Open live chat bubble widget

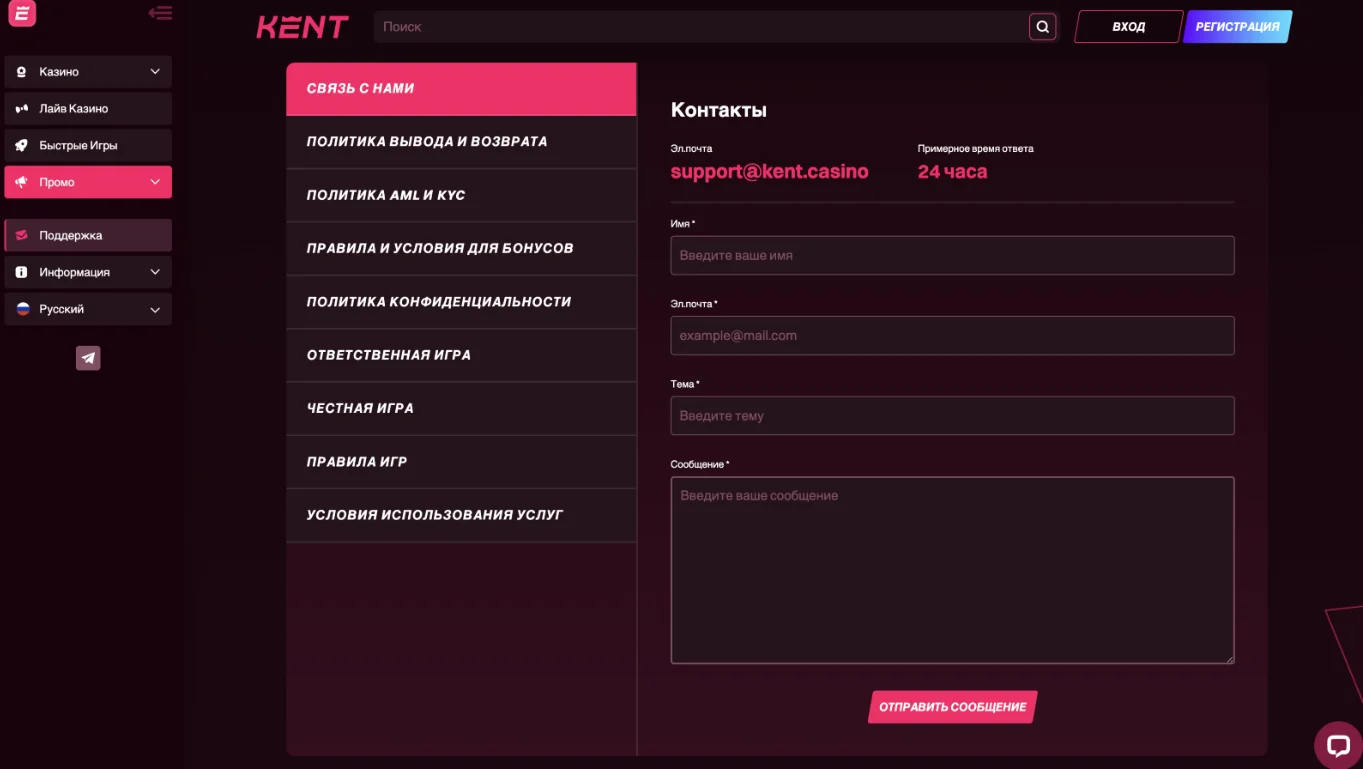pyautogui.click(x=1338, y=745)
